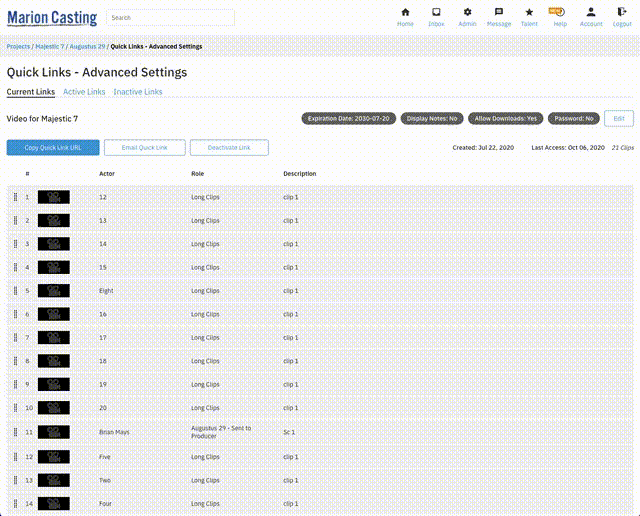Click the Marion Casting logo

click(x=52, y=18)
